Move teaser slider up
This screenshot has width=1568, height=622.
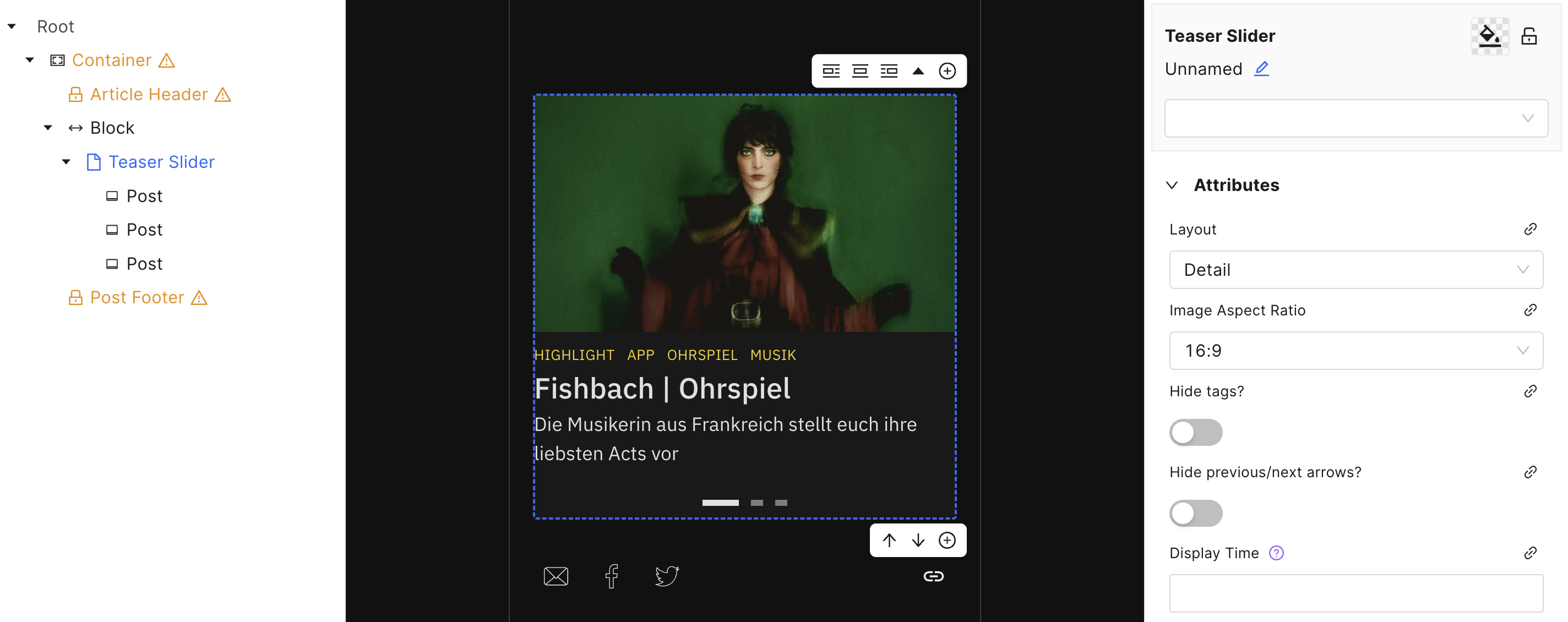889,541
